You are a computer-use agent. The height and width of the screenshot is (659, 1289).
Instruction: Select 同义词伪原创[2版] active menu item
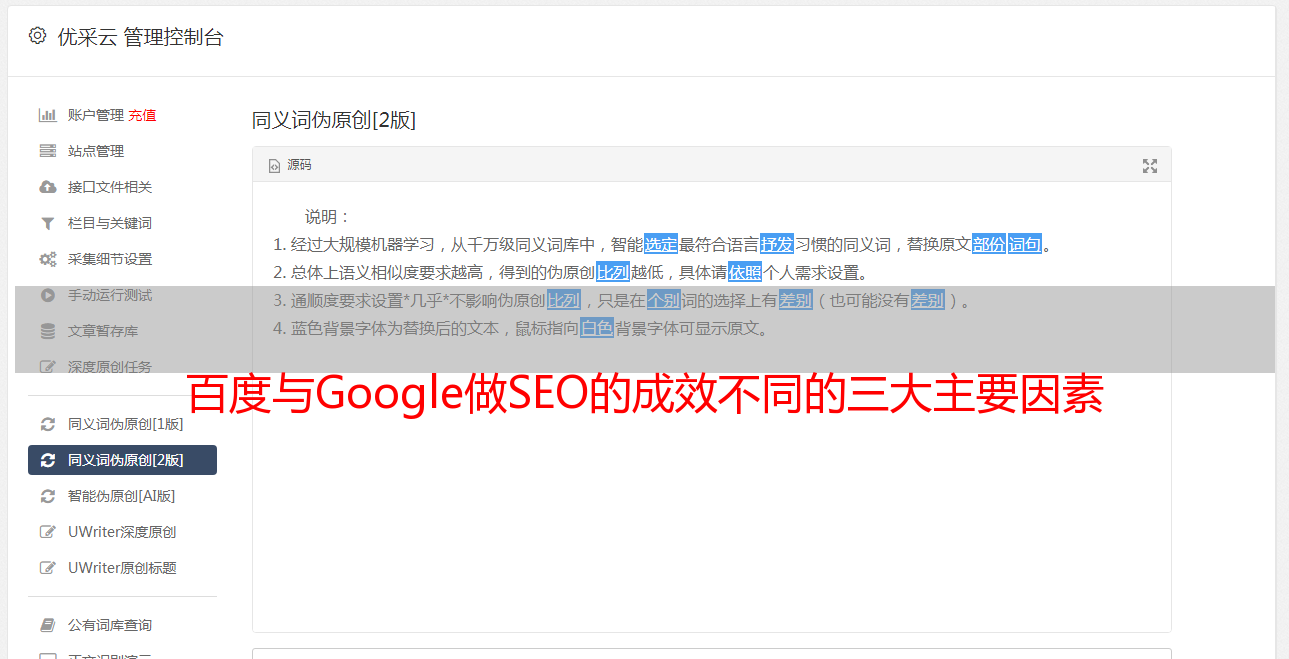(122, 460)
